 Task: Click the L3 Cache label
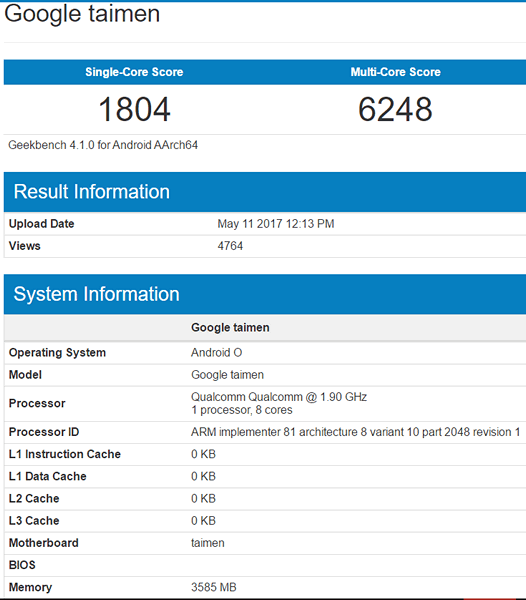pos(34,521)
